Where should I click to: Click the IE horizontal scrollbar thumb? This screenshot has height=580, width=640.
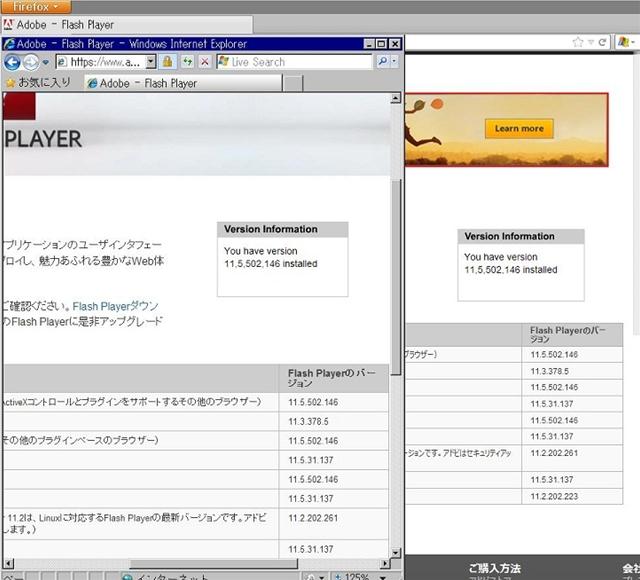pyautogui.click(x=213, y=564)
